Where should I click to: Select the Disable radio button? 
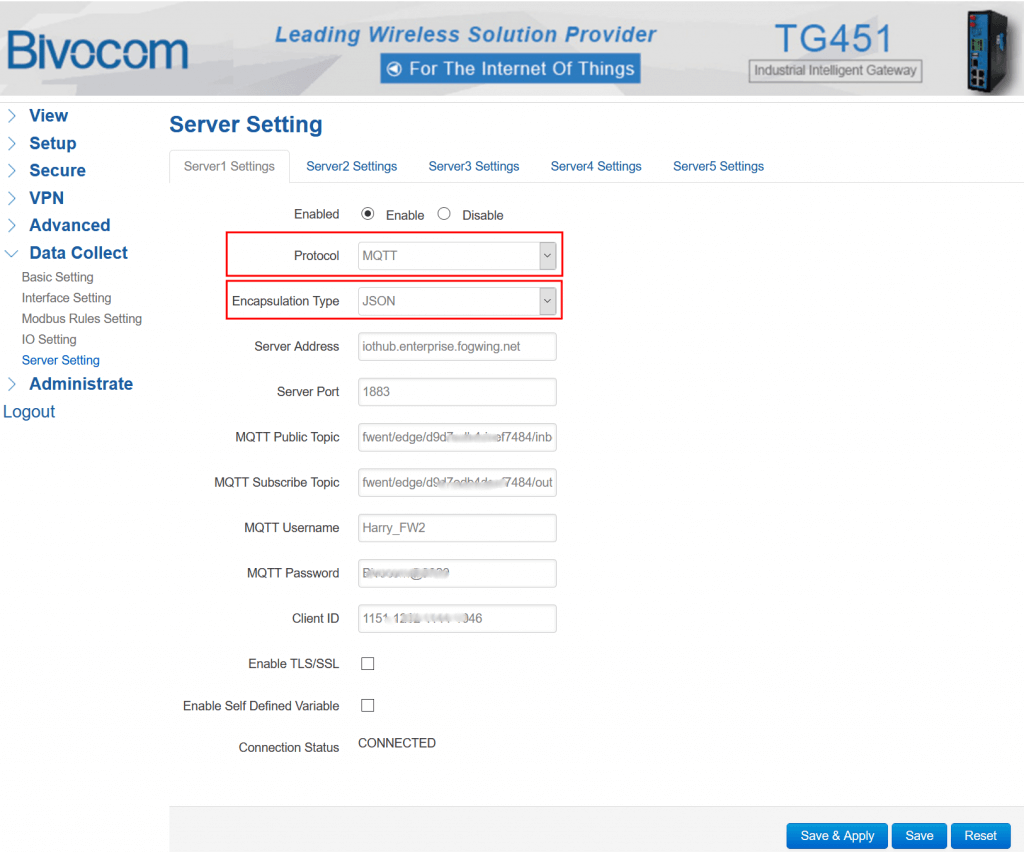[444, 214]
